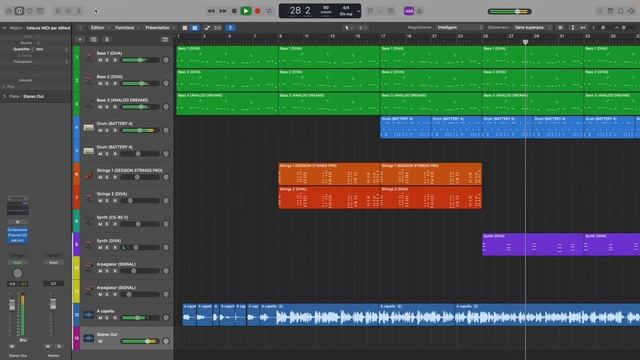Toggle vertical auto zoom button
This screenshot has height=360, width=640.
(573, 28)
